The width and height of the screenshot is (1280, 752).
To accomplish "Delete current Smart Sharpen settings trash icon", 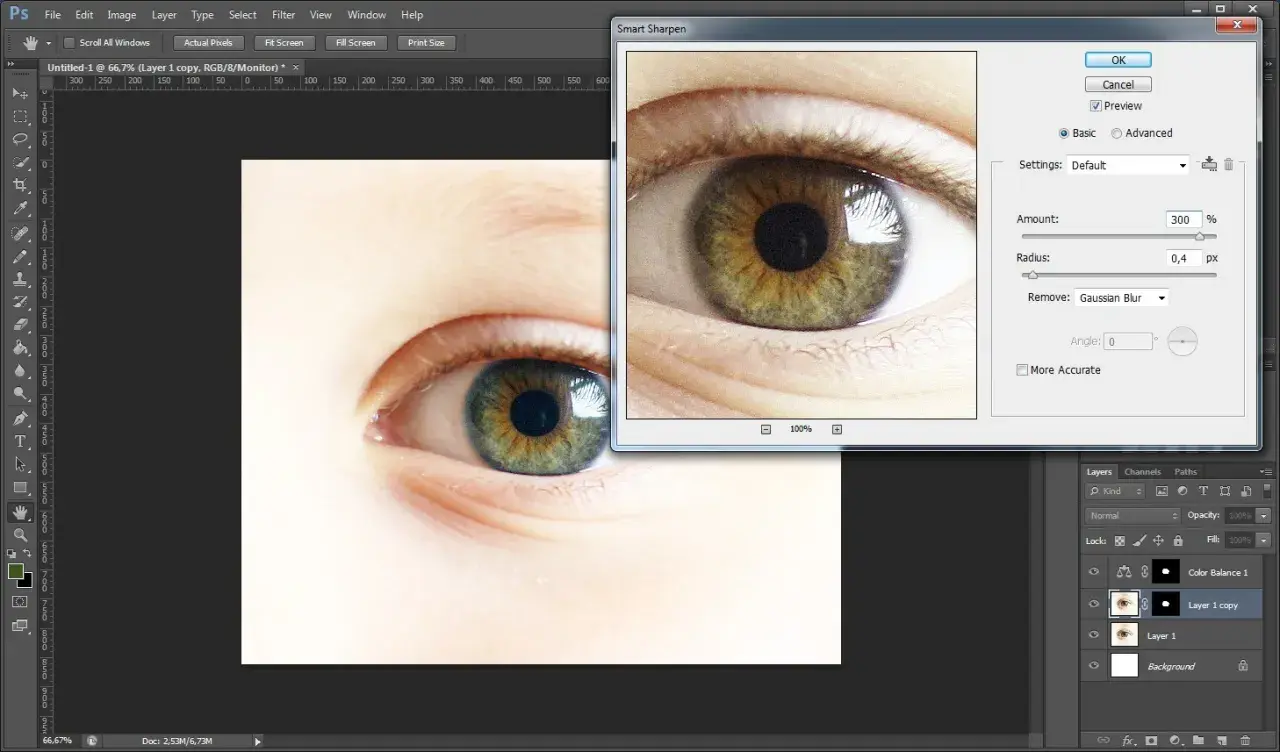I will [1229, 164].
